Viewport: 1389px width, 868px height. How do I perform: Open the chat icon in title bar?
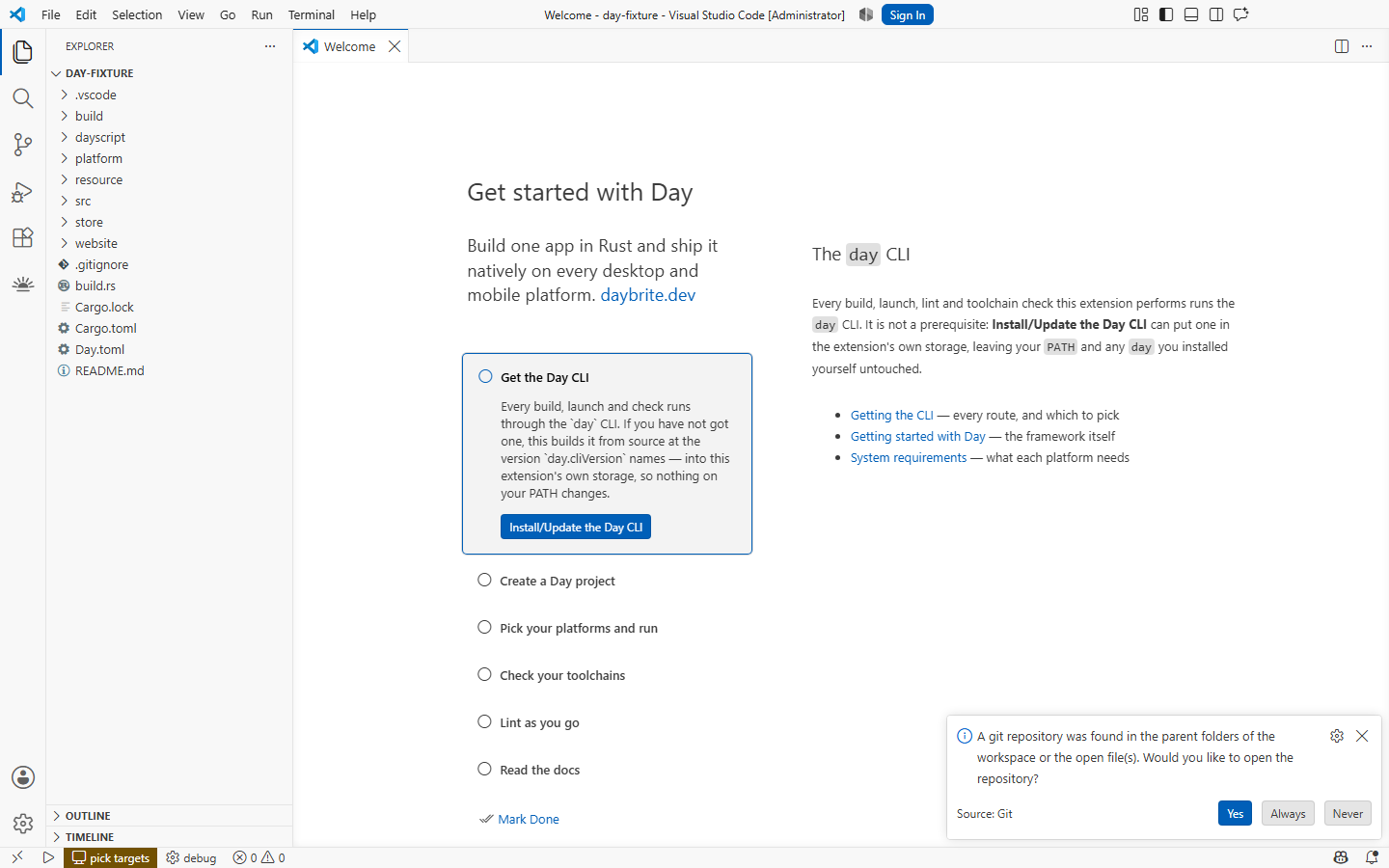tap(1241, 14)
